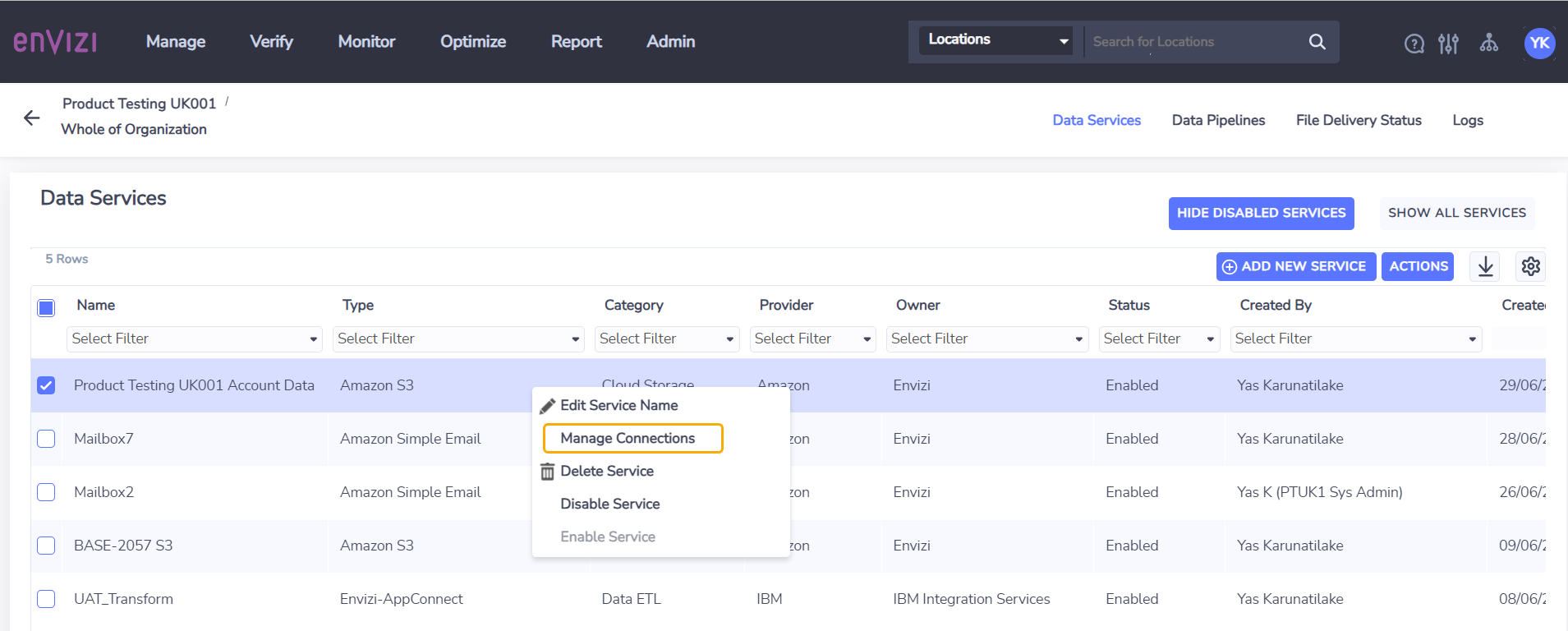Open the Owner column filter dropdown
The width and height of the screenshot is (1568, 631).
pyautogui.click(x=987, y=339)
